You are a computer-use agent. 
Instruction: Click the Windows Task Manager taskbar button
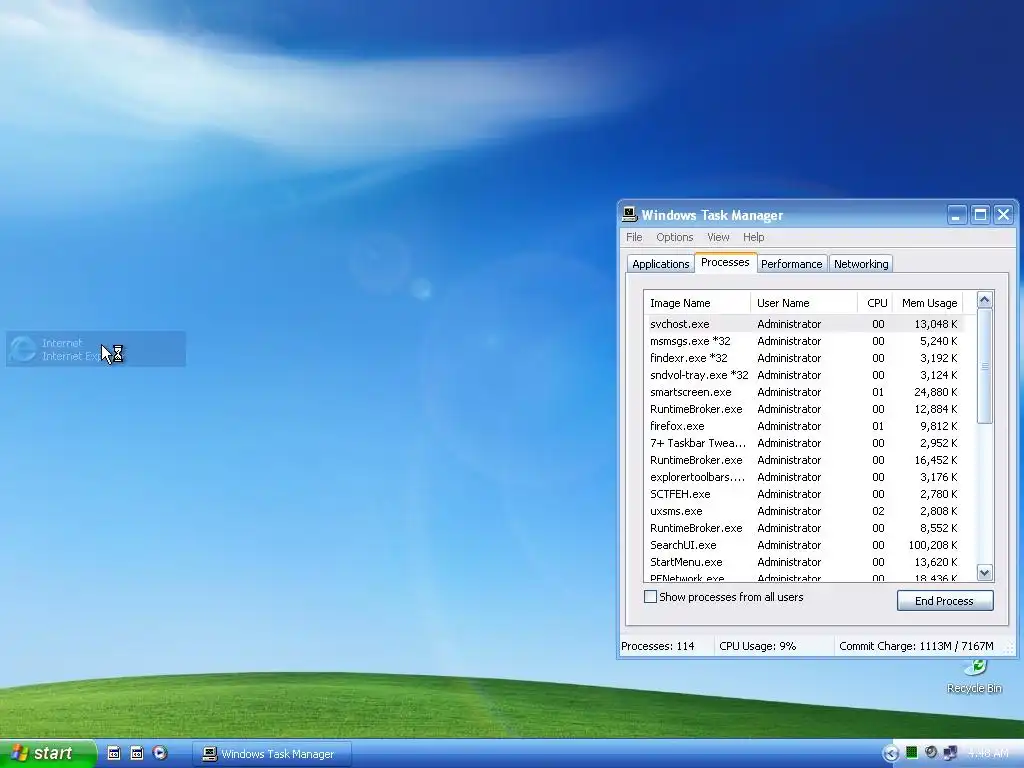[272, 754]
